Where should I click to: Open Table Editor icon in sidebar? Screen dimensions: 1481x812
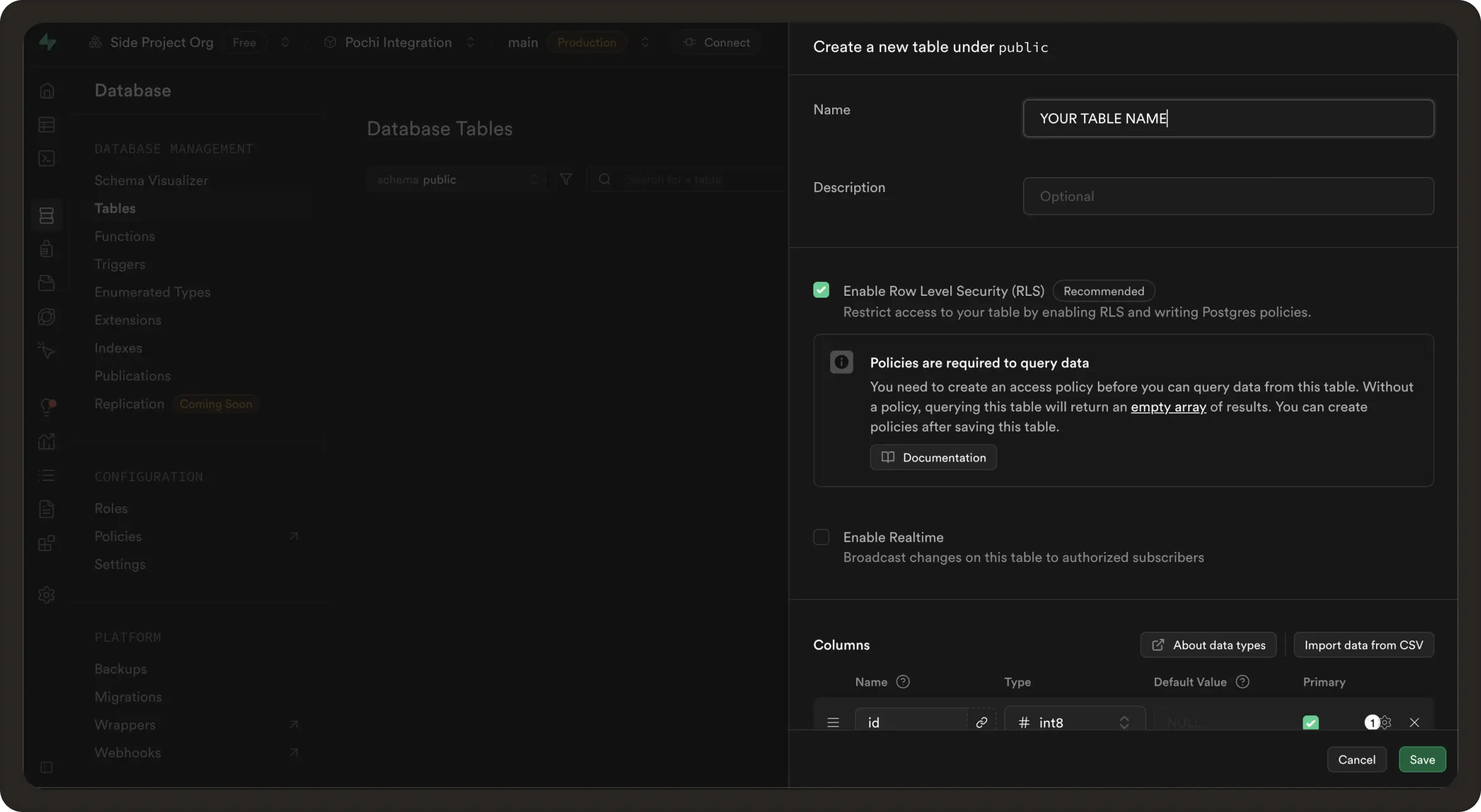tap(46, 125)
